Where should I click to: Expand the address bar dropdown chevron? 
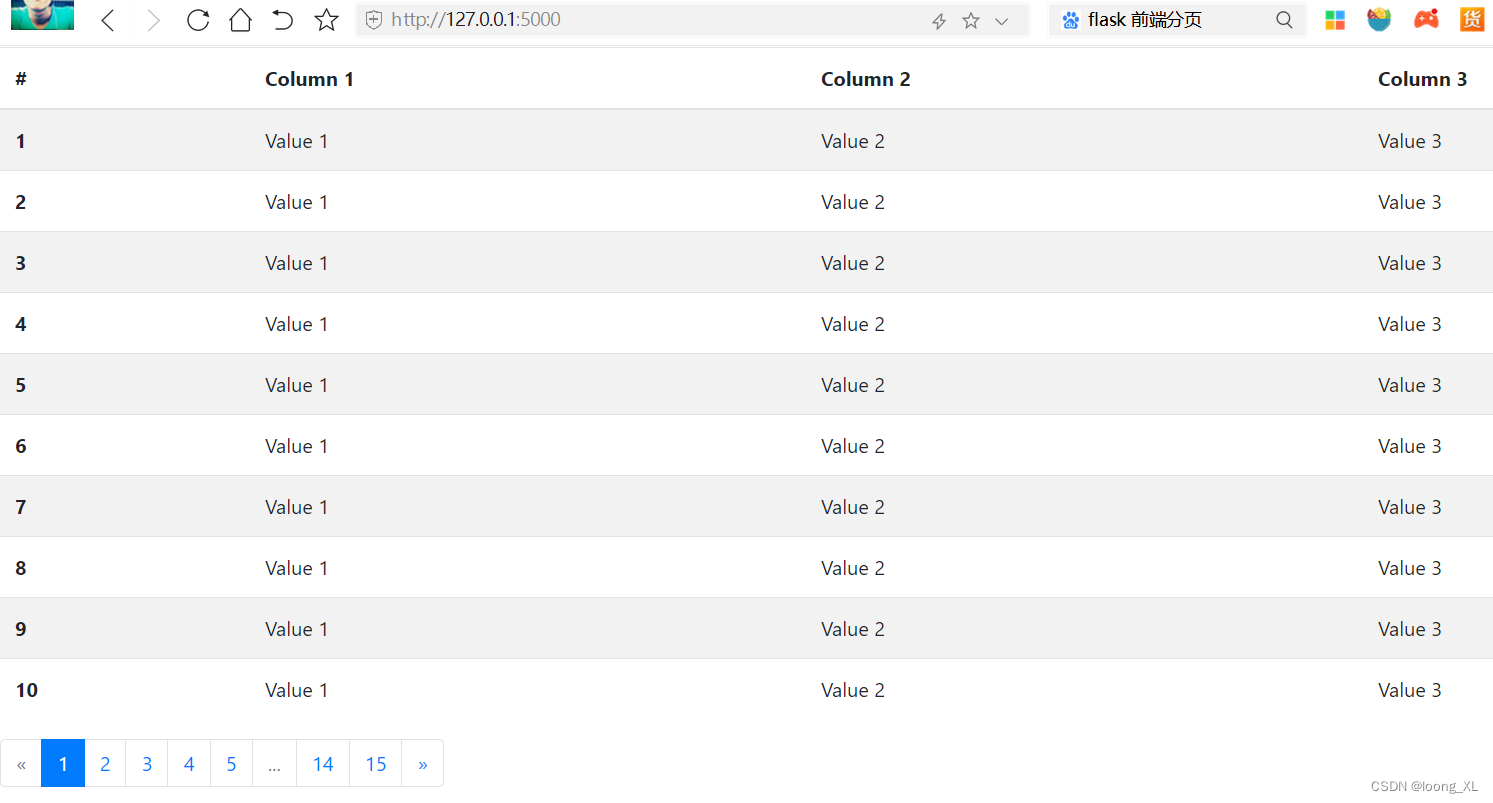(x=1002, y=19)
